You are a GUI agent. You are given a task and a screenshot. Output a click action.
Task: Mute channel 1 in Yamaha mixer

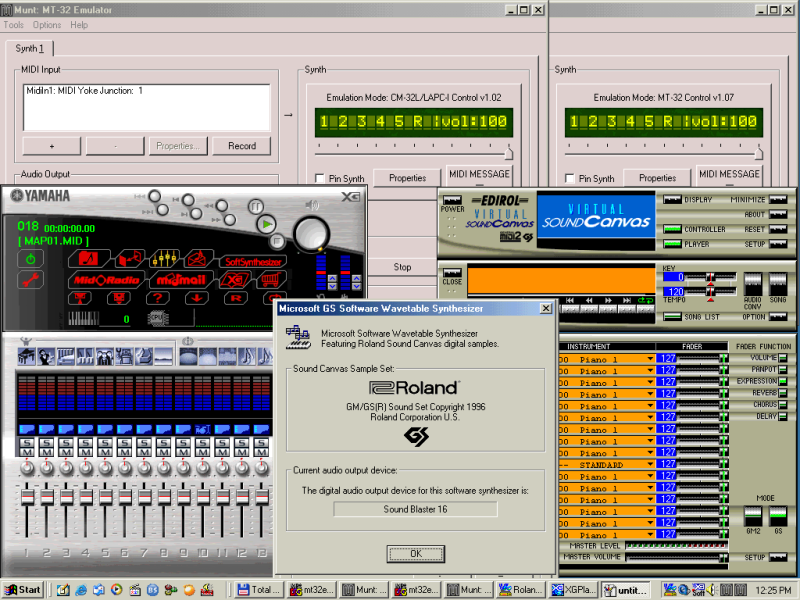[27, 452]
